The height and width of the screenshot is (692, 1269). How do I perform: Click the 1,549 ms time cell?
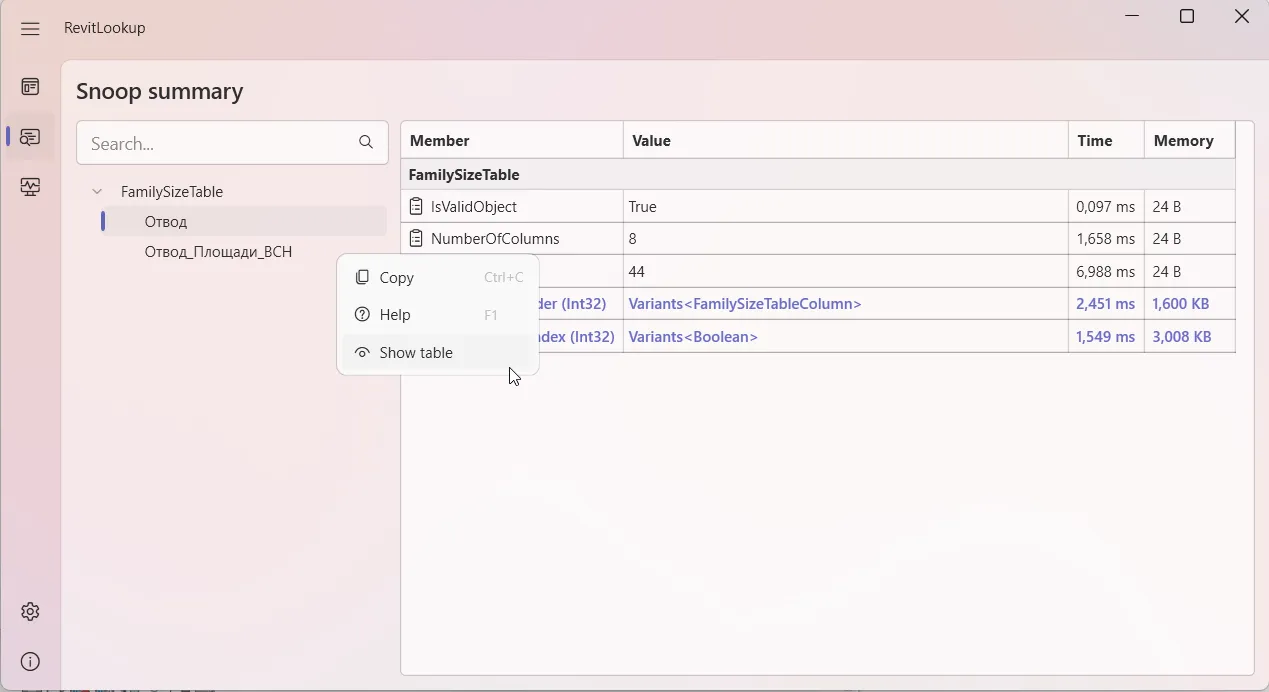pyautogui.click(x=1106, y=337)
